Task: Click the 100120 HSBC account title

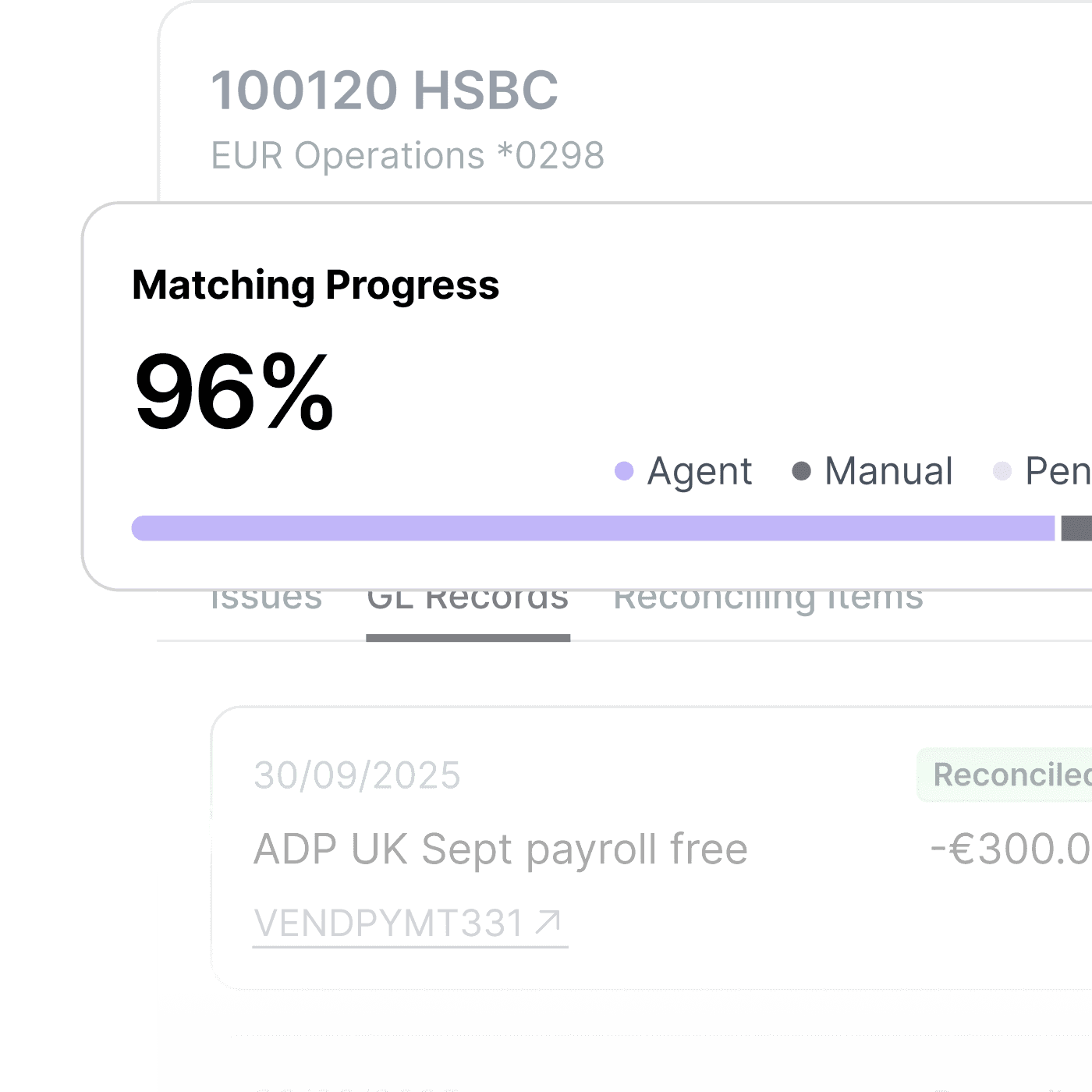Action: tap(385, 90)
